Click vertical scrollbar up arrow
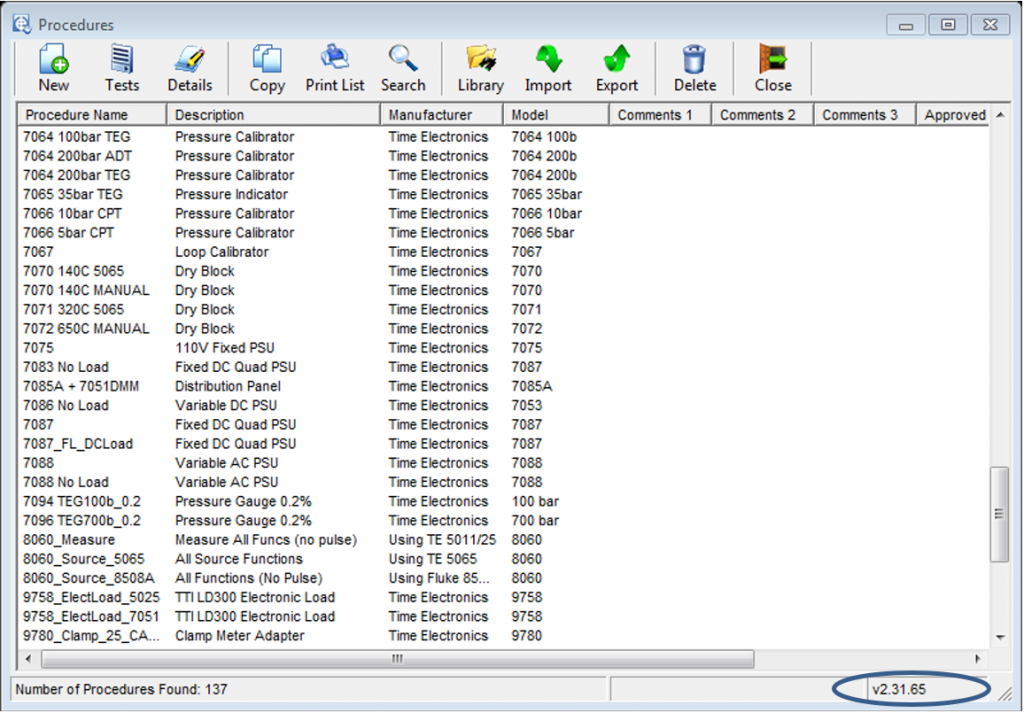This screenshot has width=1024, height=713. tap(999, 116)
